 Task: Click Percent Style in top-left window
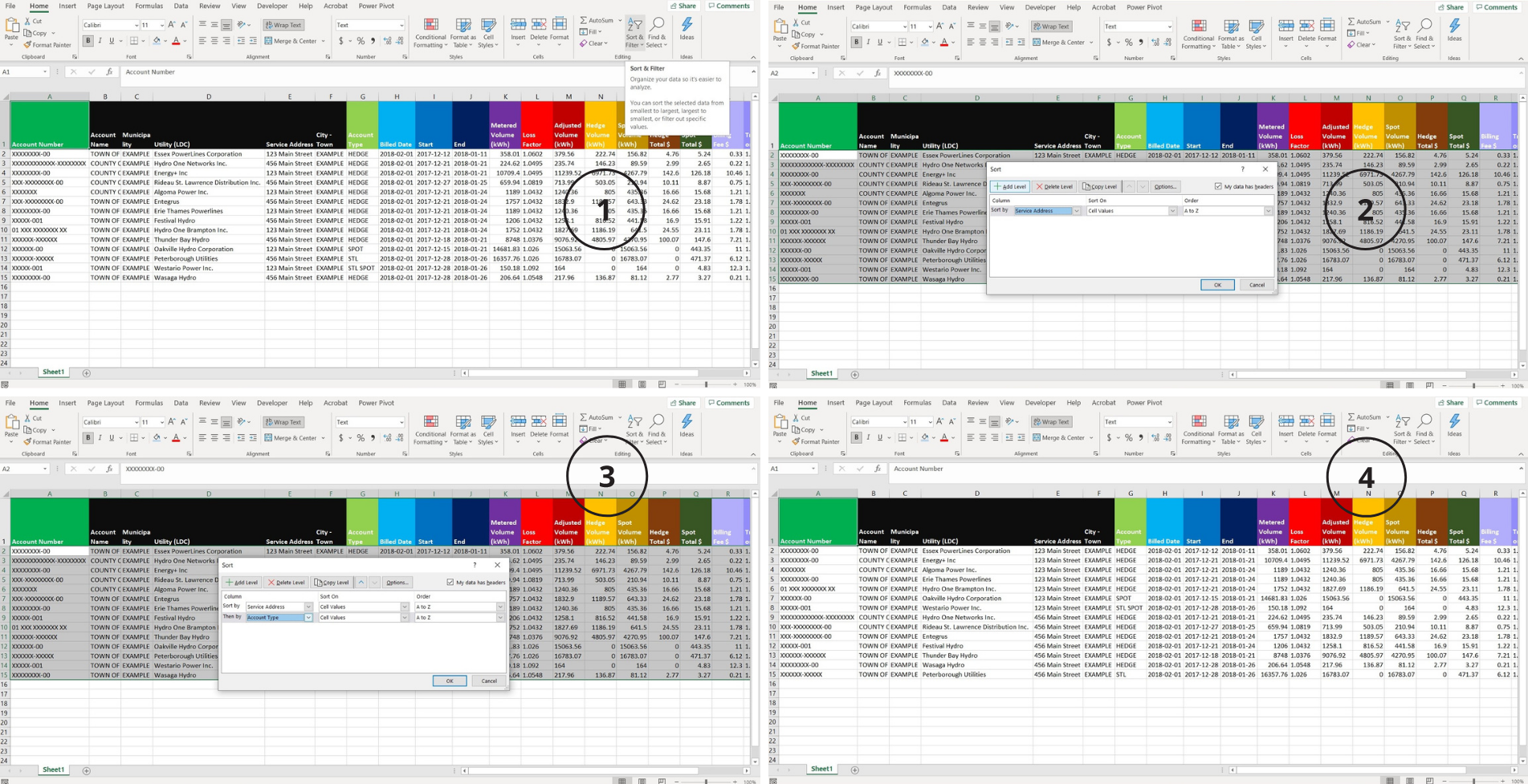(x=361, y=41)
